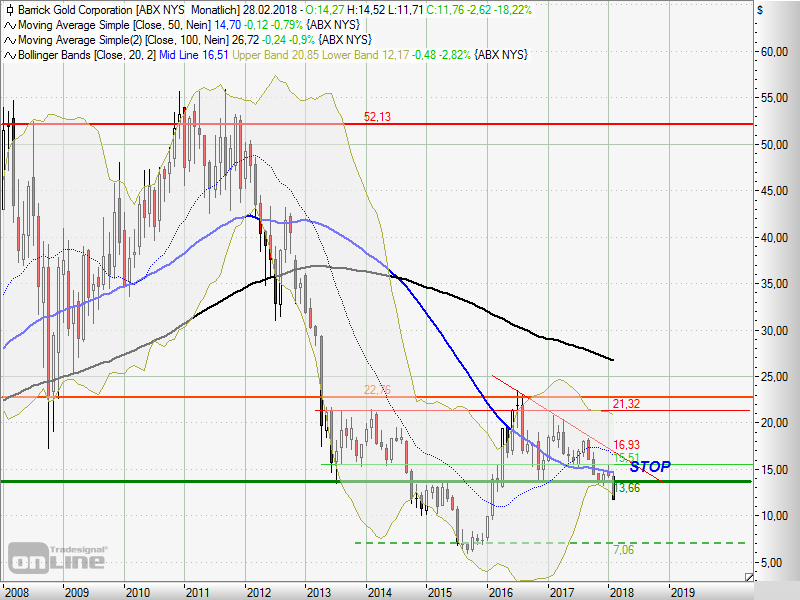The height and width of the screenshot is (600, 800).
Task: Click the date 28.02.2018 in header
Action: (270, 10)
